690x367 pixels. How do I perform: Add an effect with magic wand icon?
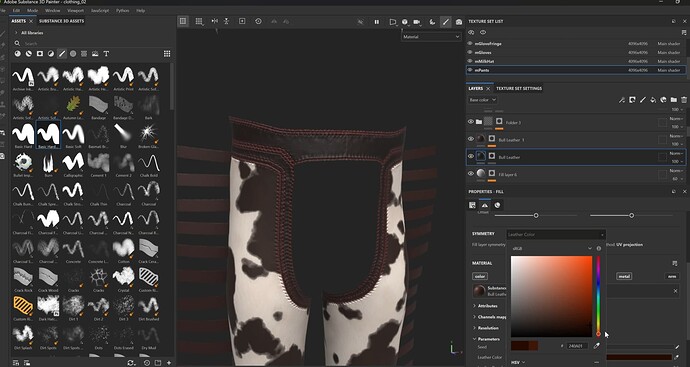pyautogui.click(x=622, y=100)
